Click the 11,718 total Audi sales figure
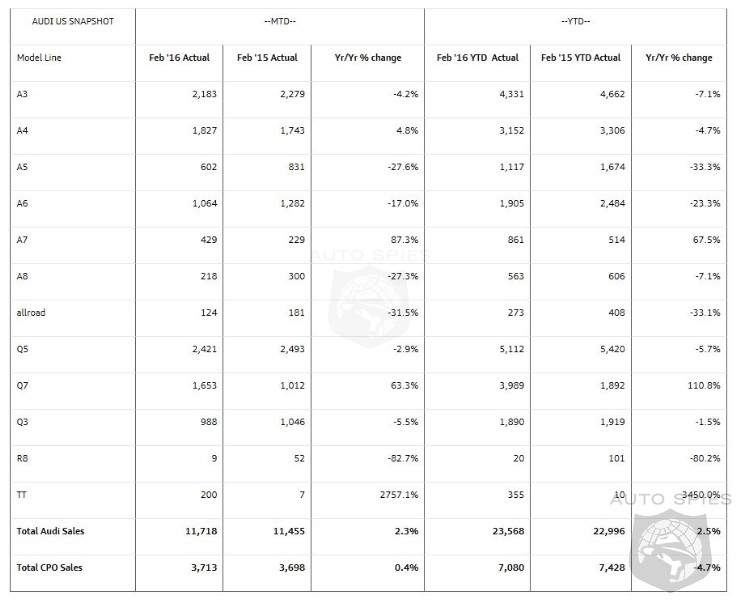The image size is (737, 600). pyautogui.click(x=195, y=531)
